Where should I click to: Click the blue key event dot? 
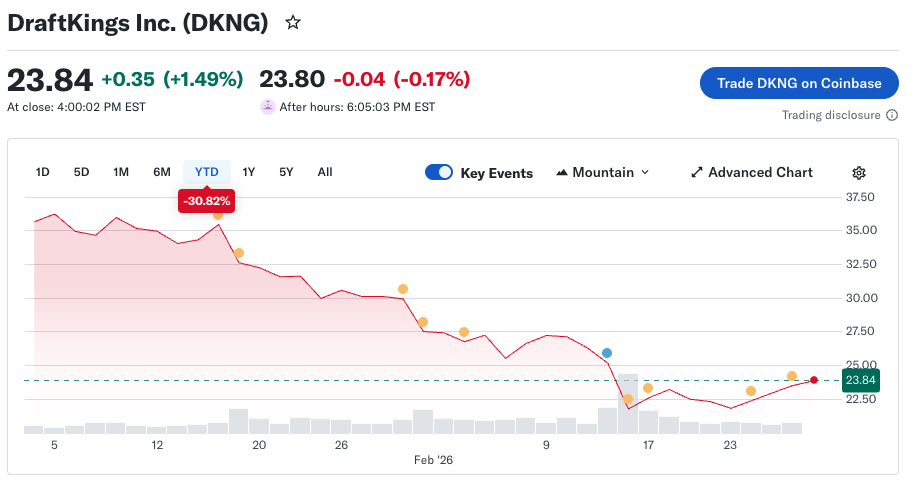point(607,353)
